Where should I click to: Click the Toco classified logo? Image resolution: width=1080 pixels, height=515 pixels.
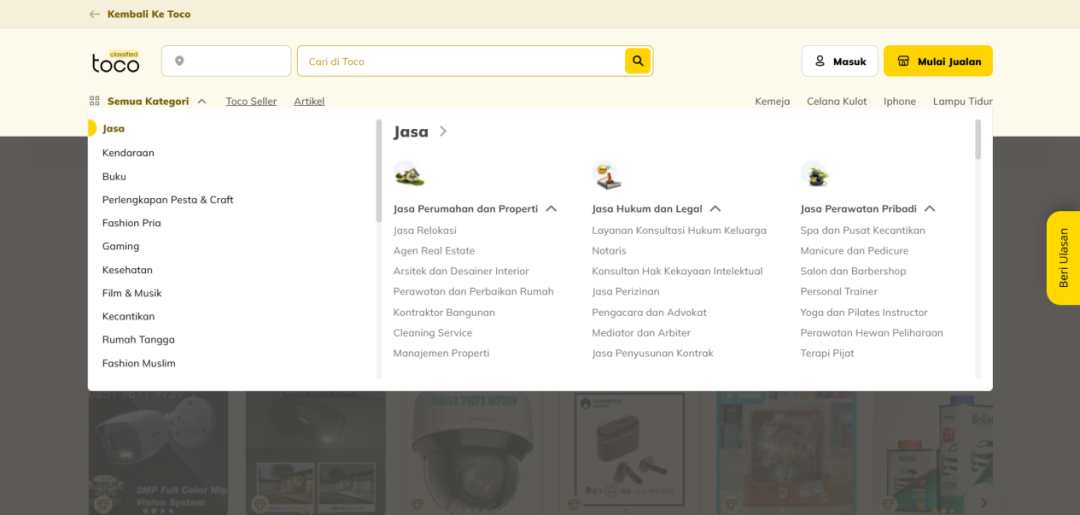116,62
